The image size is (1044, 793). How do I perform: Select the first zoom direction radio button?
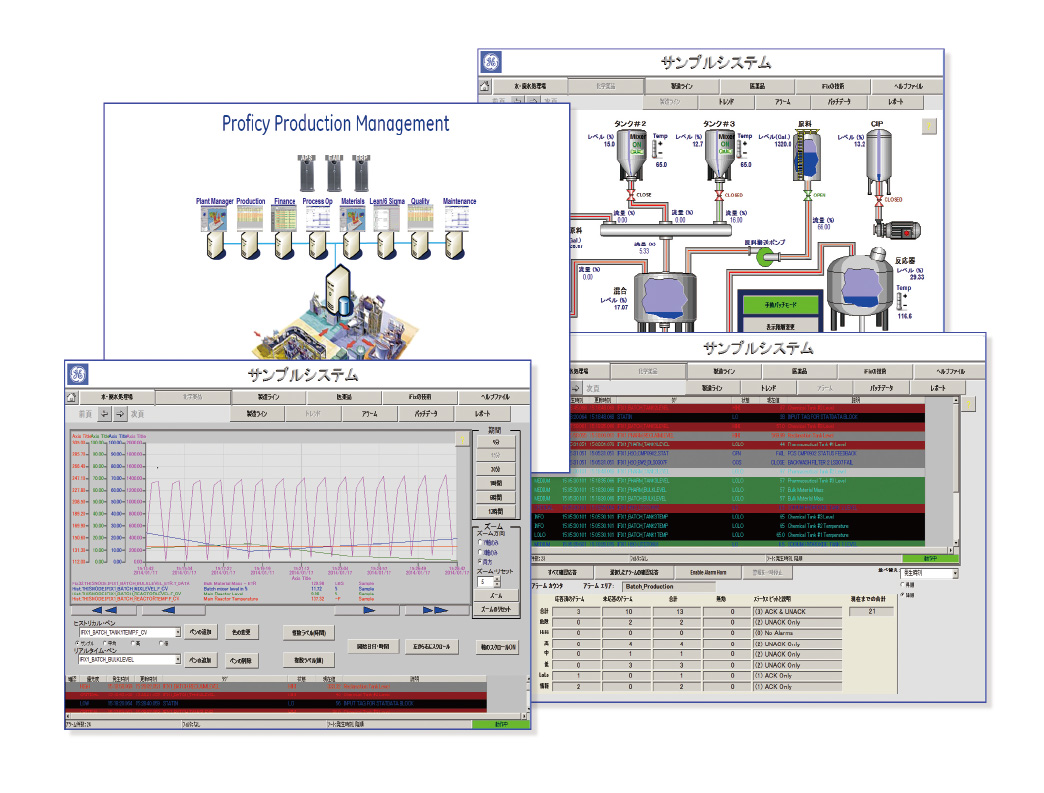point(479,543)
